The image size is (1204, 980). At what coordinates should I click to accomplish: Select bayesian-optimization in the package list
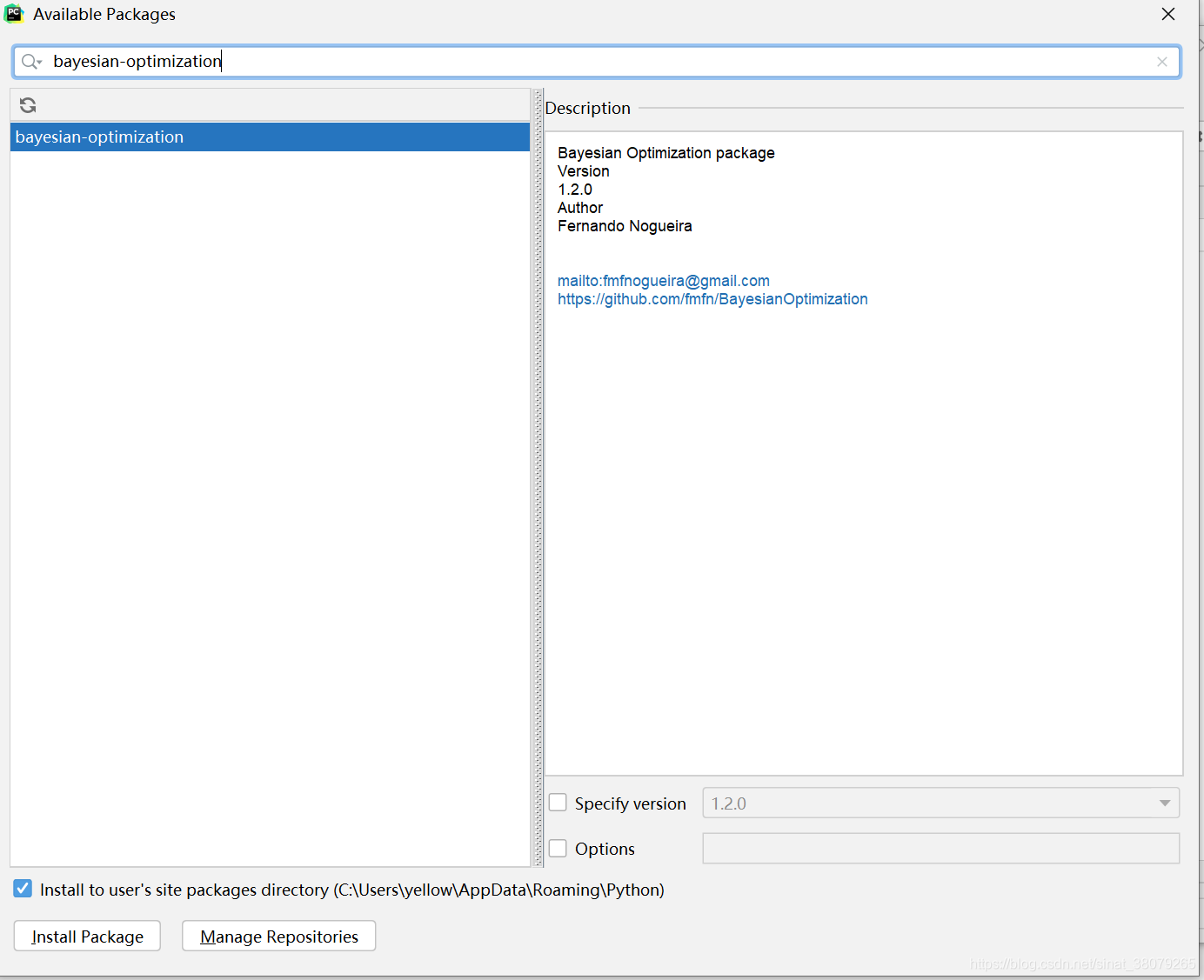pos(270,137)
